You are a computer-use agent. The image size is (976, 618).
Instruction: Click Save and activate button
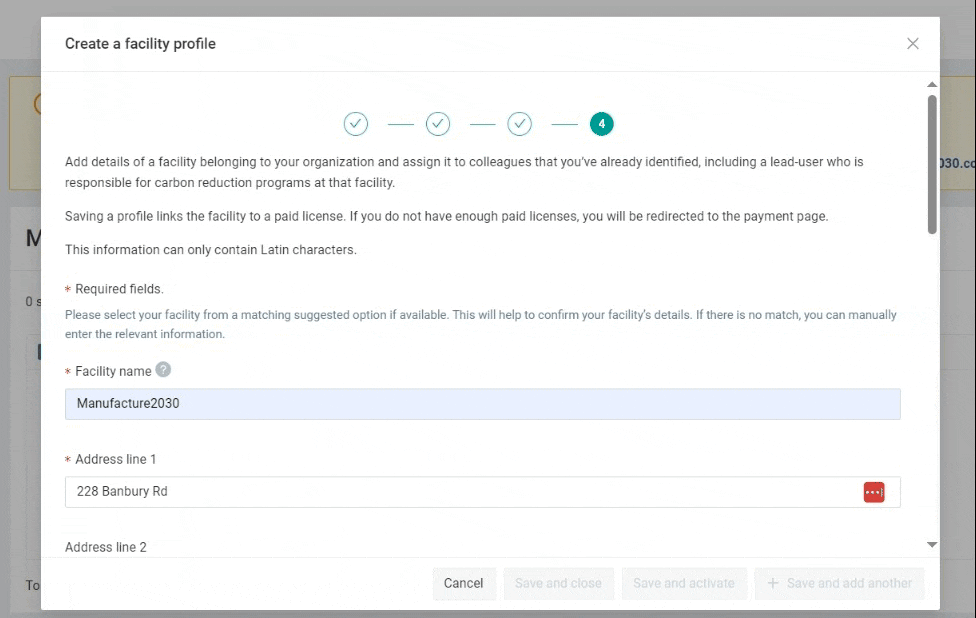coord(684,584)
